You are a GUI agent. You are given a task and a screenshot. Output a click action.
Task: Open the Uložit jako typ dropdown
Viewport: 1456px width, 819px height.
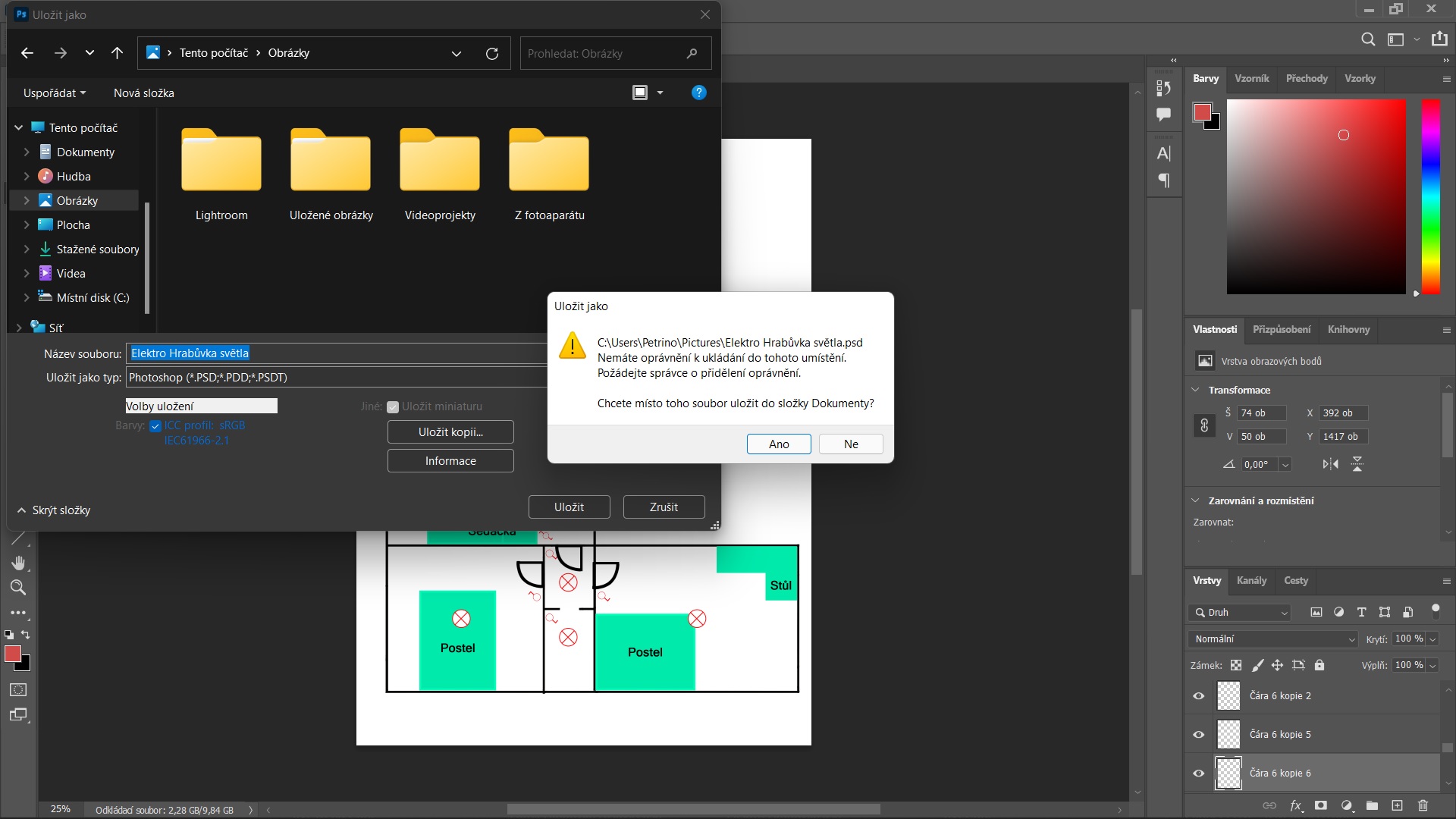tap(334, 378)
